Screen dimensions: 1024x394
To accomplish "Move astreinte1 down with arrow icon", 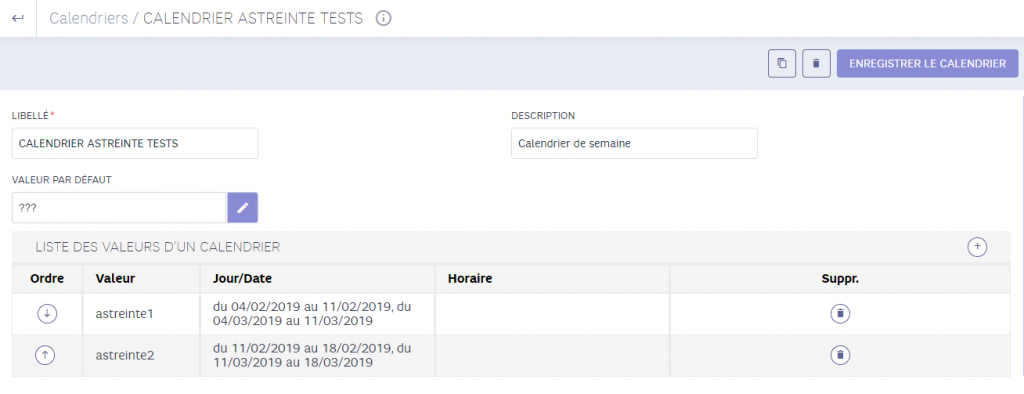I will [47, 314].
